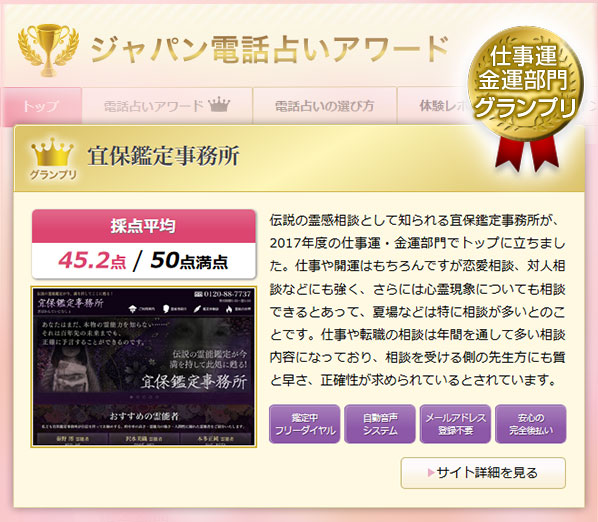Image resolution: width=598 pixels, height=522 pixels.
Task: Click the crown icon in 電話占いアワード tab
Action: 219,104
